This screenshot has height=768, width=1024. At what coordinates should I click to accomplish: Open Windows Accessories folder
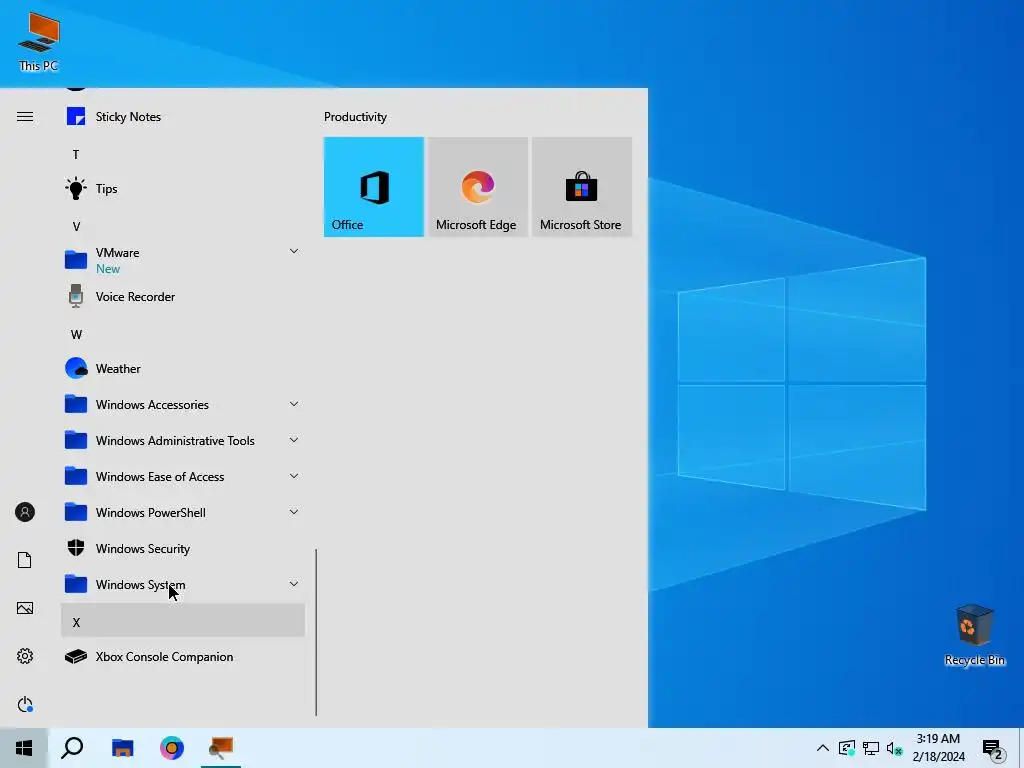(183, 404)
